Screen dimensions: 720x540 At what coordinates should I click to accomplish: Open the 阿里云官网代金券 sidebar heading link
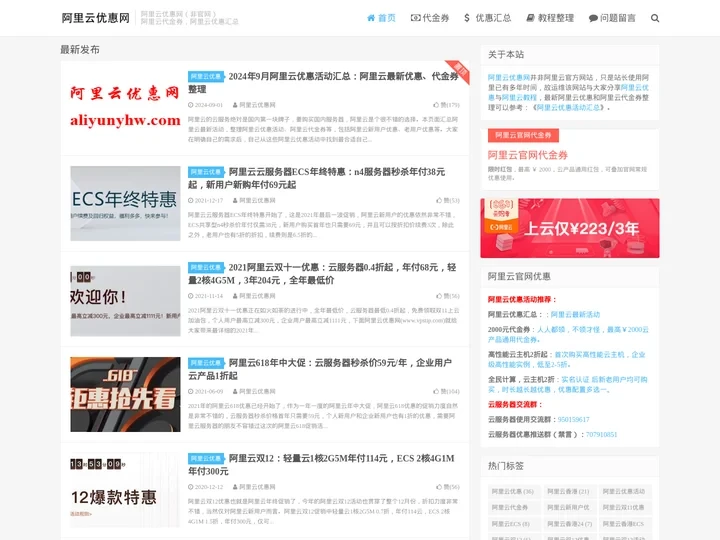tap(528, 155)
